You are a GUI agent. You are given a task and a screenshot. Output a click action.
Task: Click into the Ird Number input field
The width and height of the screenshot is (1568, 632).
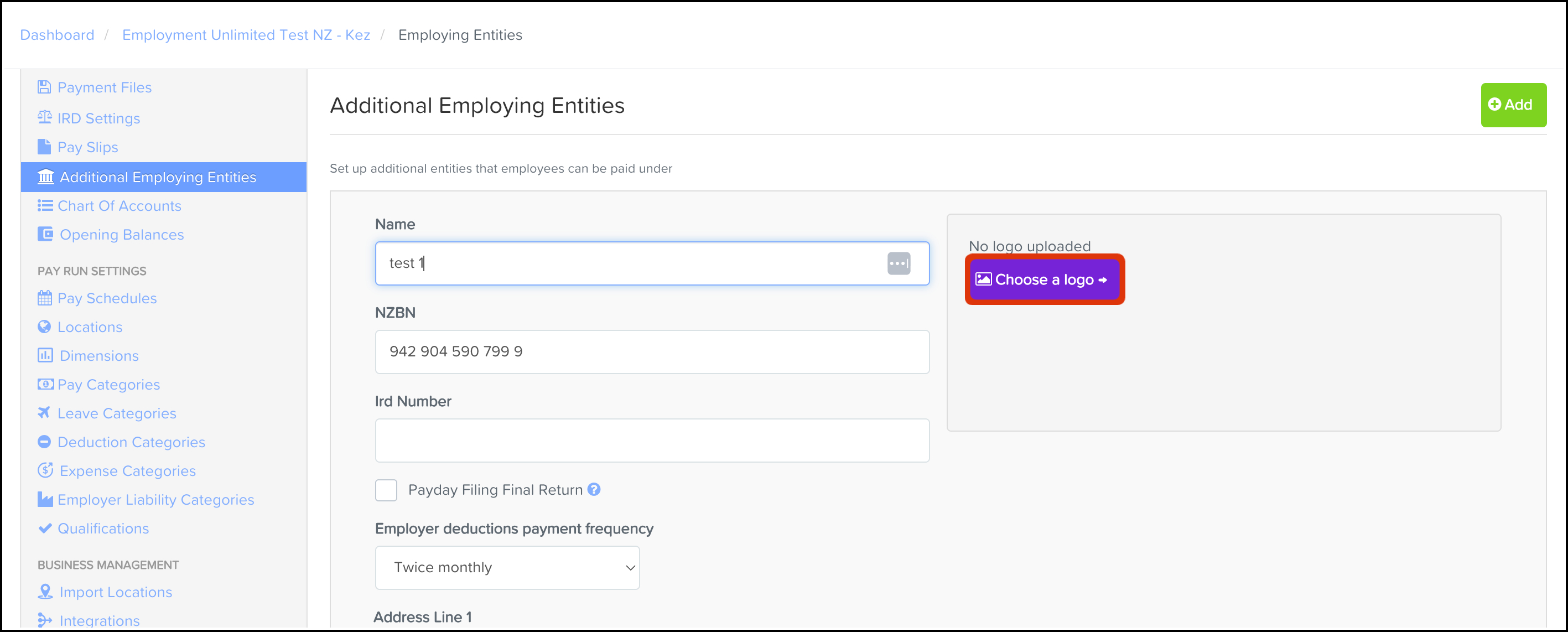click(652, 440)
